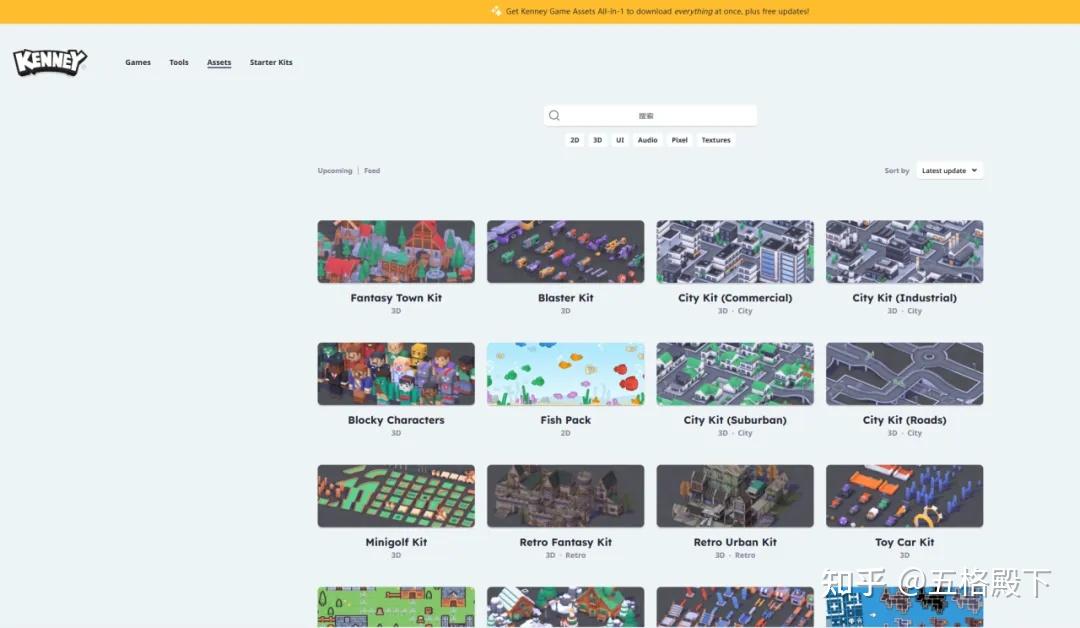The height and width of the screenshot is (628, 1080).
Task: Filter assets by 2D tag
Action: click(x=574, y=140)
